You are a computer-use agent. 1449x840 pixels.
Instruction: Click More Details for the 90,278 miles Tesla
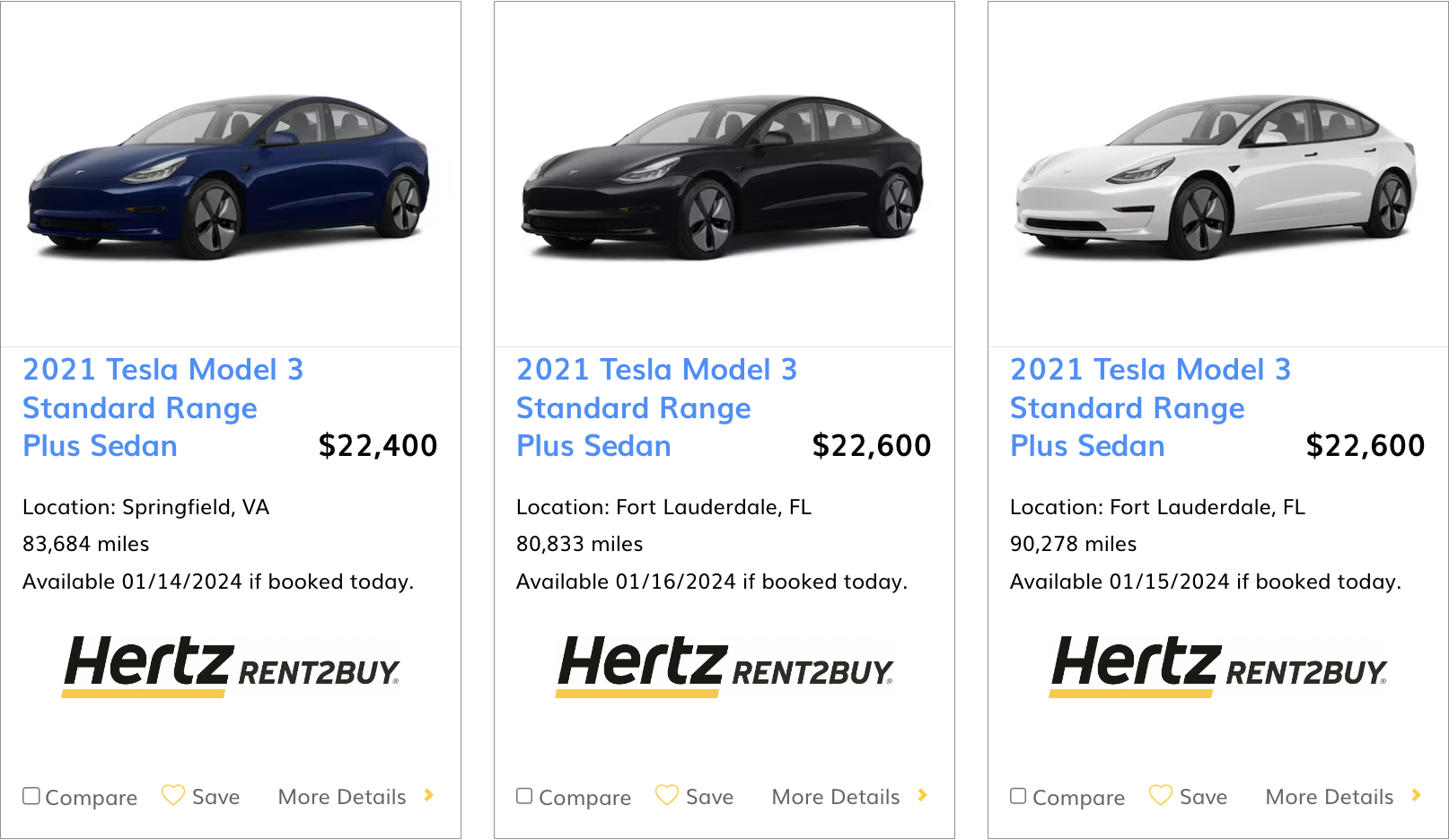[x=1330, y=797]
